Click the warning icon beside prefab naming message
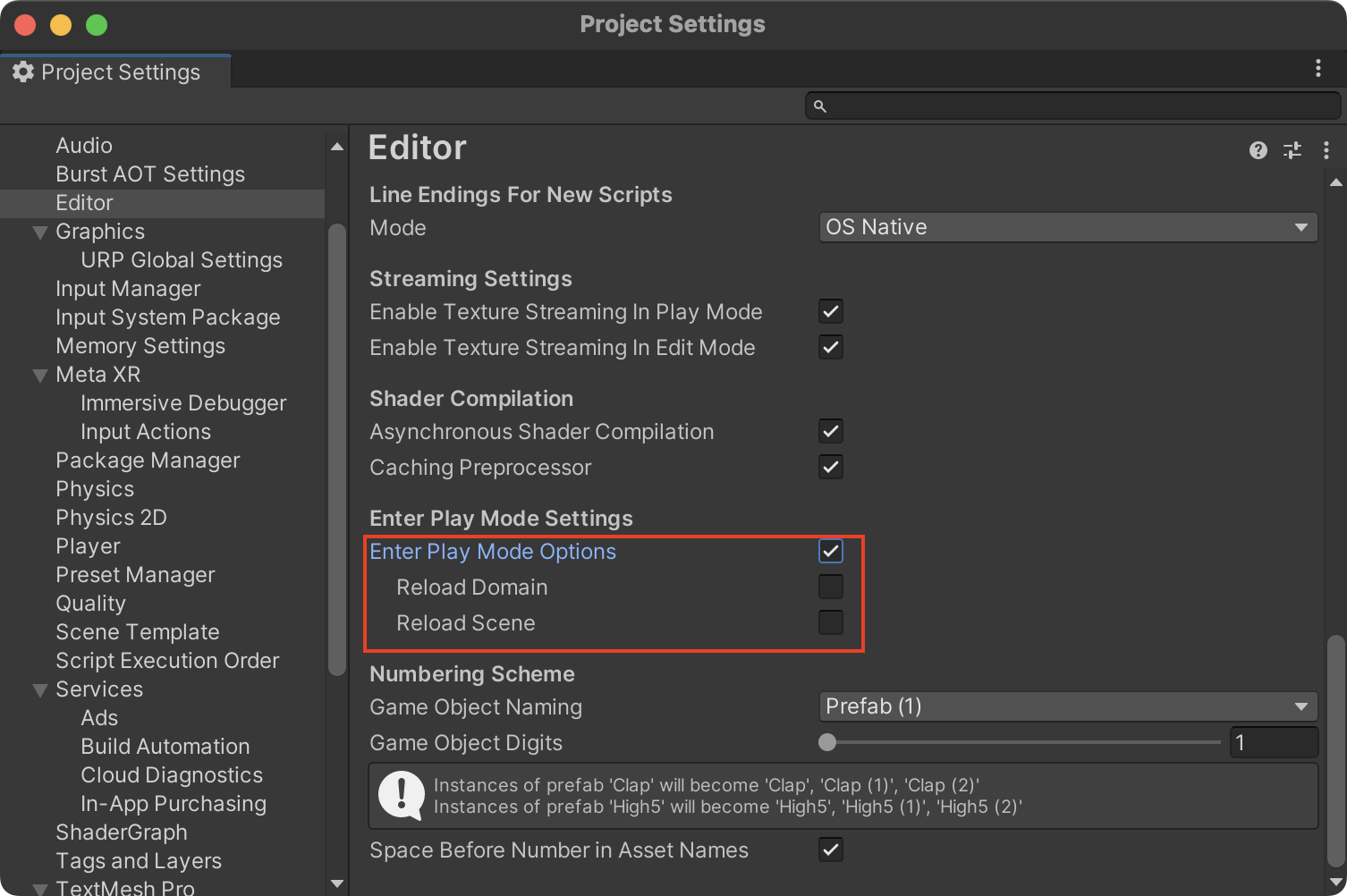The image size is (1347, 896). point(400,796)
